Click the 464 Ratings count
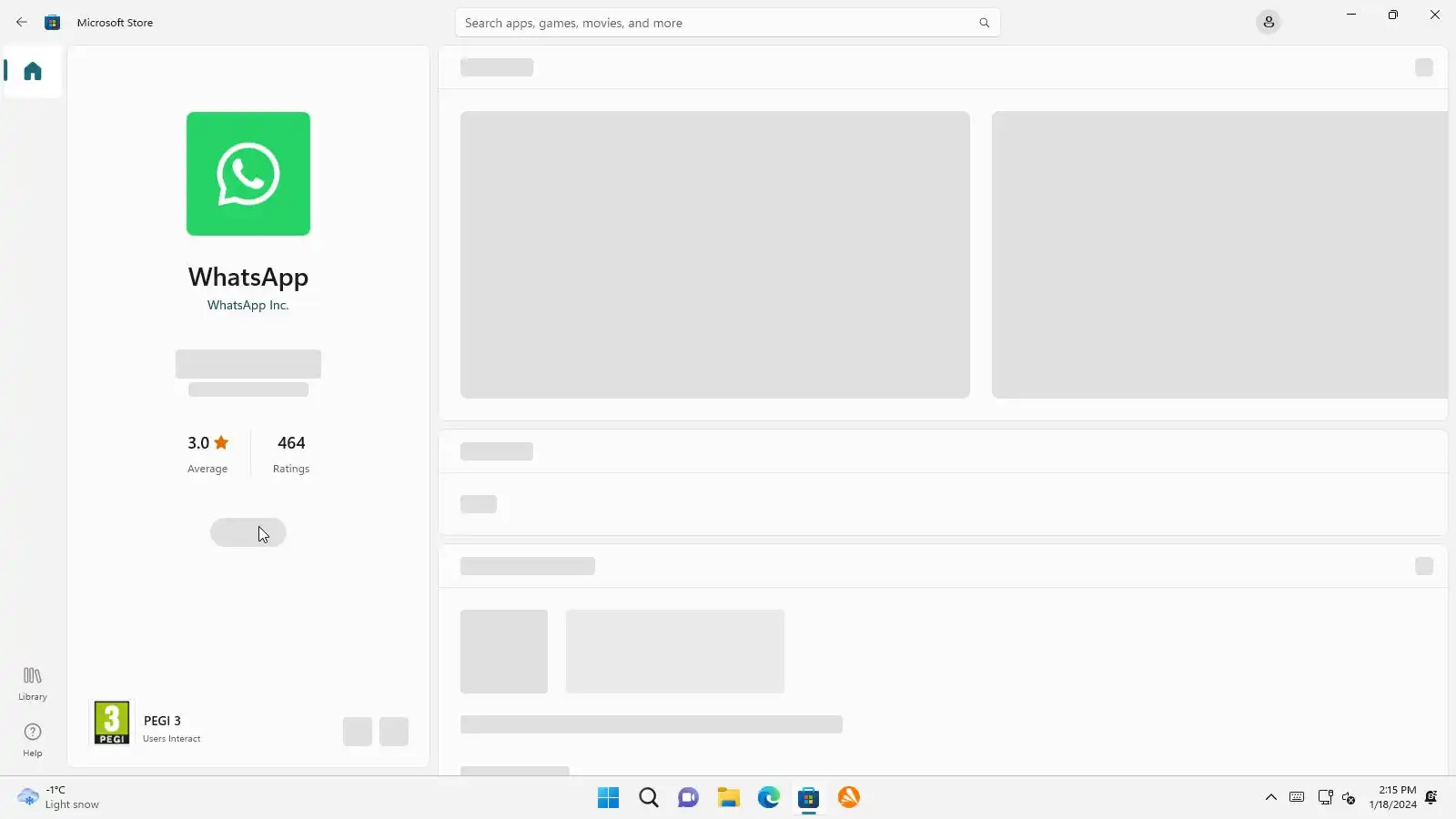1456x819 pixels. coord(291,453)
